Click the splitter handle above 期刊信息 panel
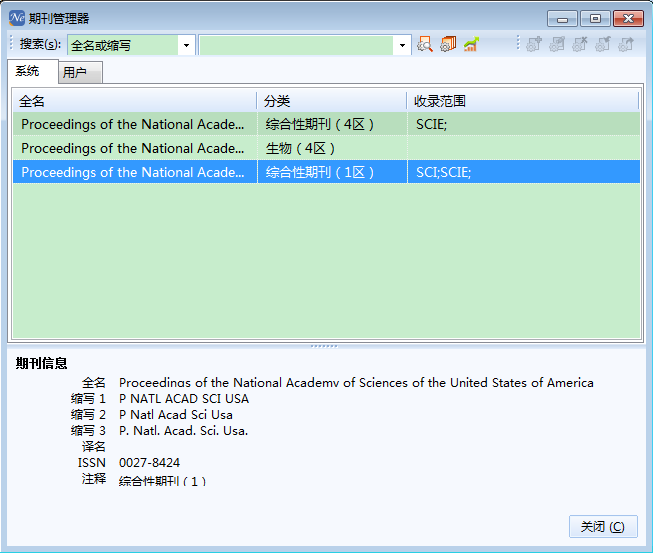This screenshot has height=553, width=653. 324,346
